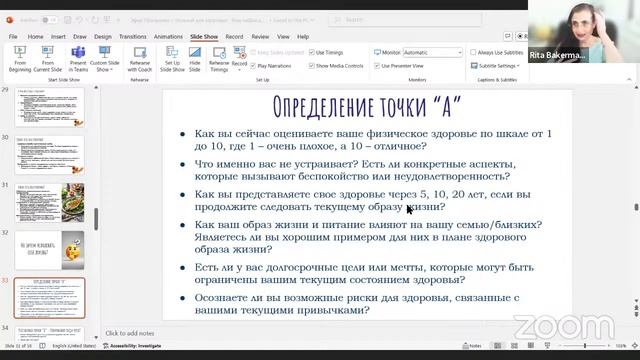This screenshot has height=360, width=640.
Task: Open the Draw tab
Action: [80, 36]
